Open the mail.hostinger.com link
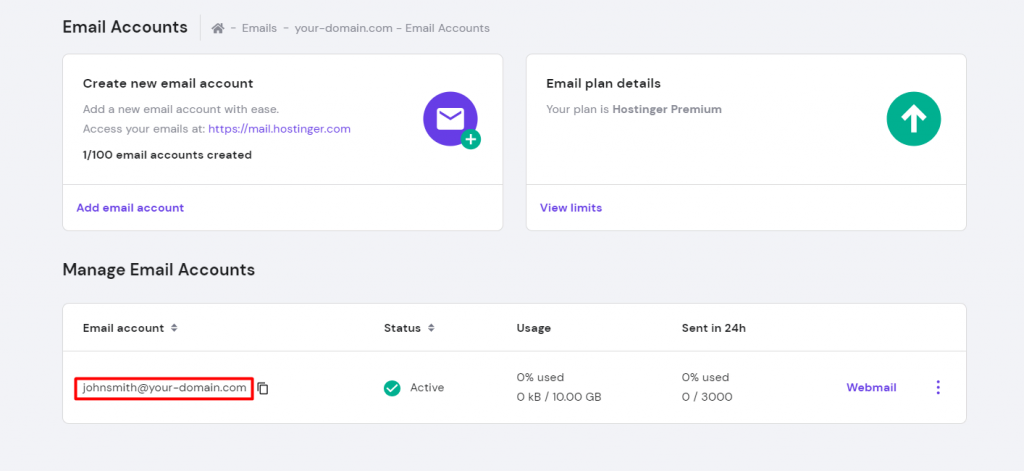The width and height of the screenshot is (1024, 471). coord(279,129)
